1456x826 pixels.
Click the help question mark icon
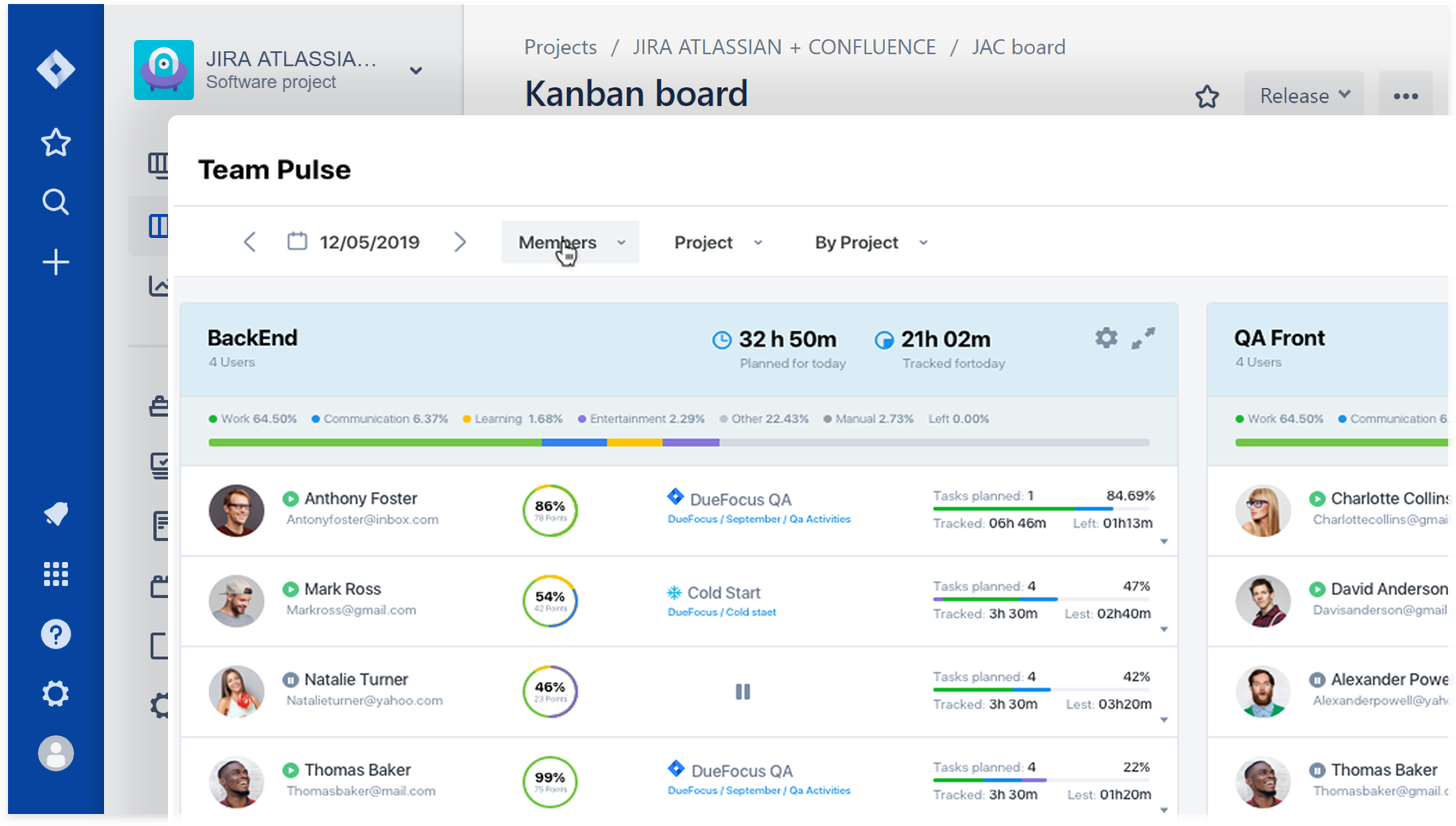[x=56, y=634]
